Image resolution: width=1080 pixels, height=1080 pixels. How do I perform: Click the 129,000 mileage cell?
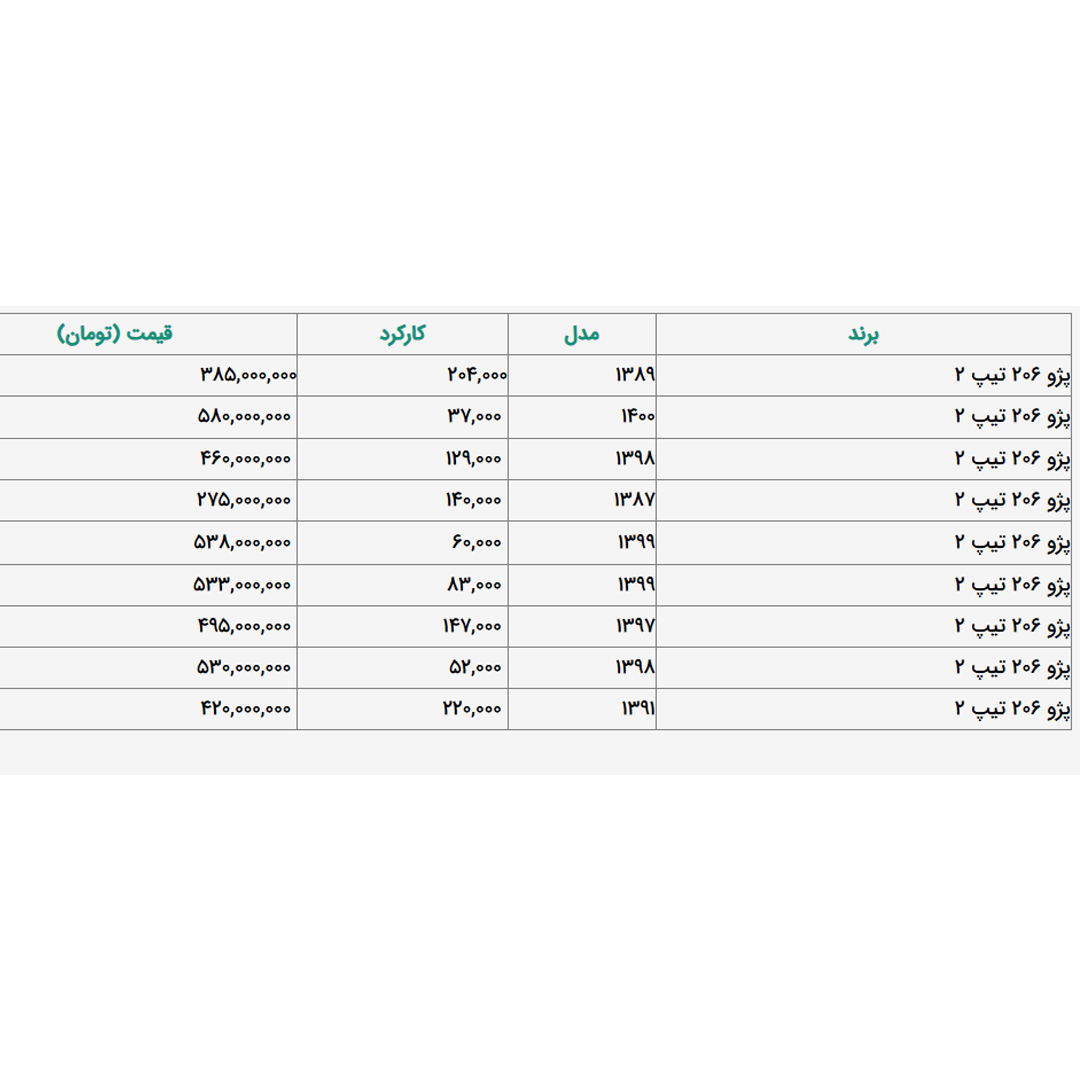(473, 459)
